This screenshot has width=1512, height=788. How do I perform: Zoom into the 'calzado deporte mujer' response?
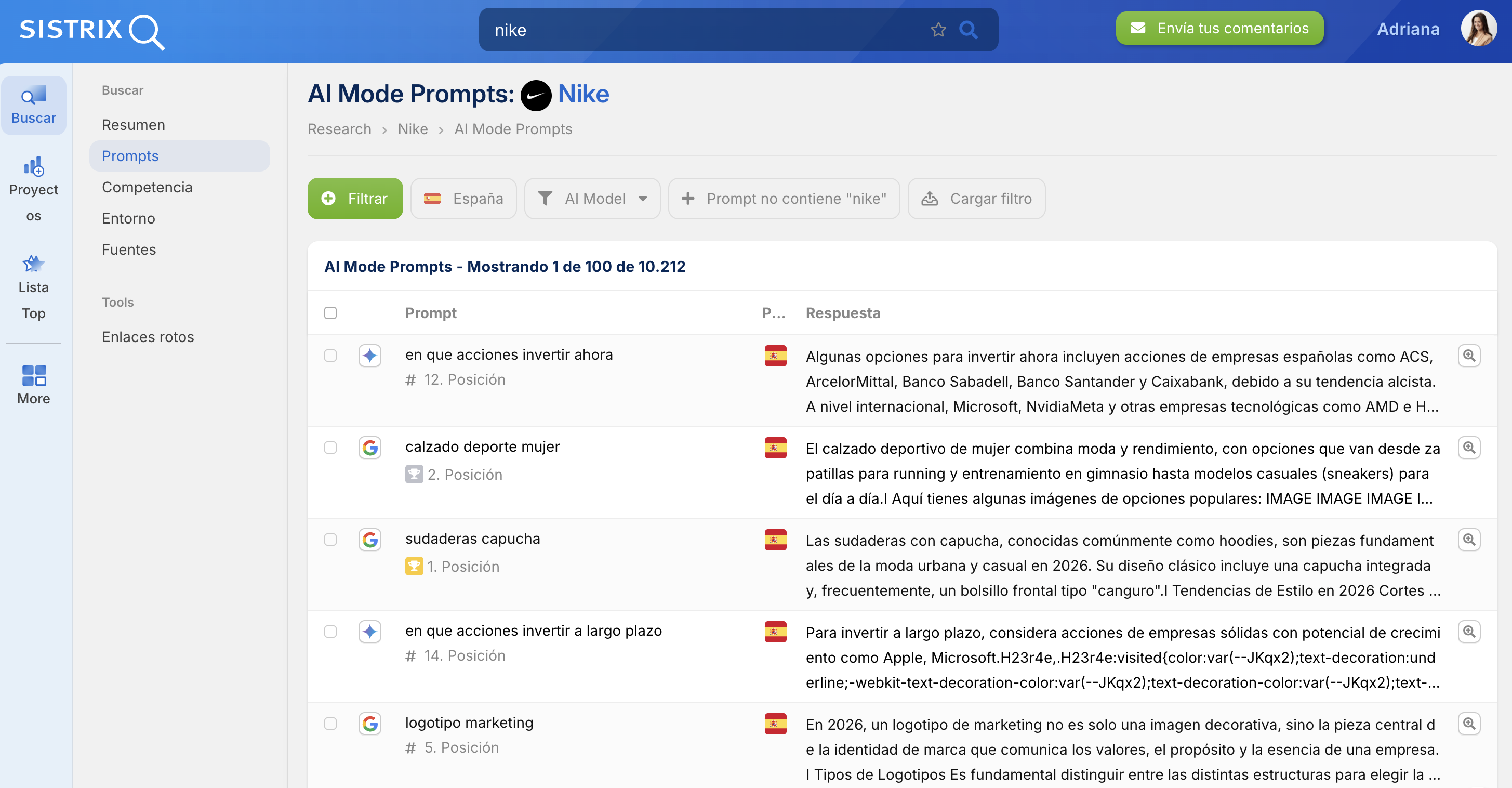(x=1468, y=448)
